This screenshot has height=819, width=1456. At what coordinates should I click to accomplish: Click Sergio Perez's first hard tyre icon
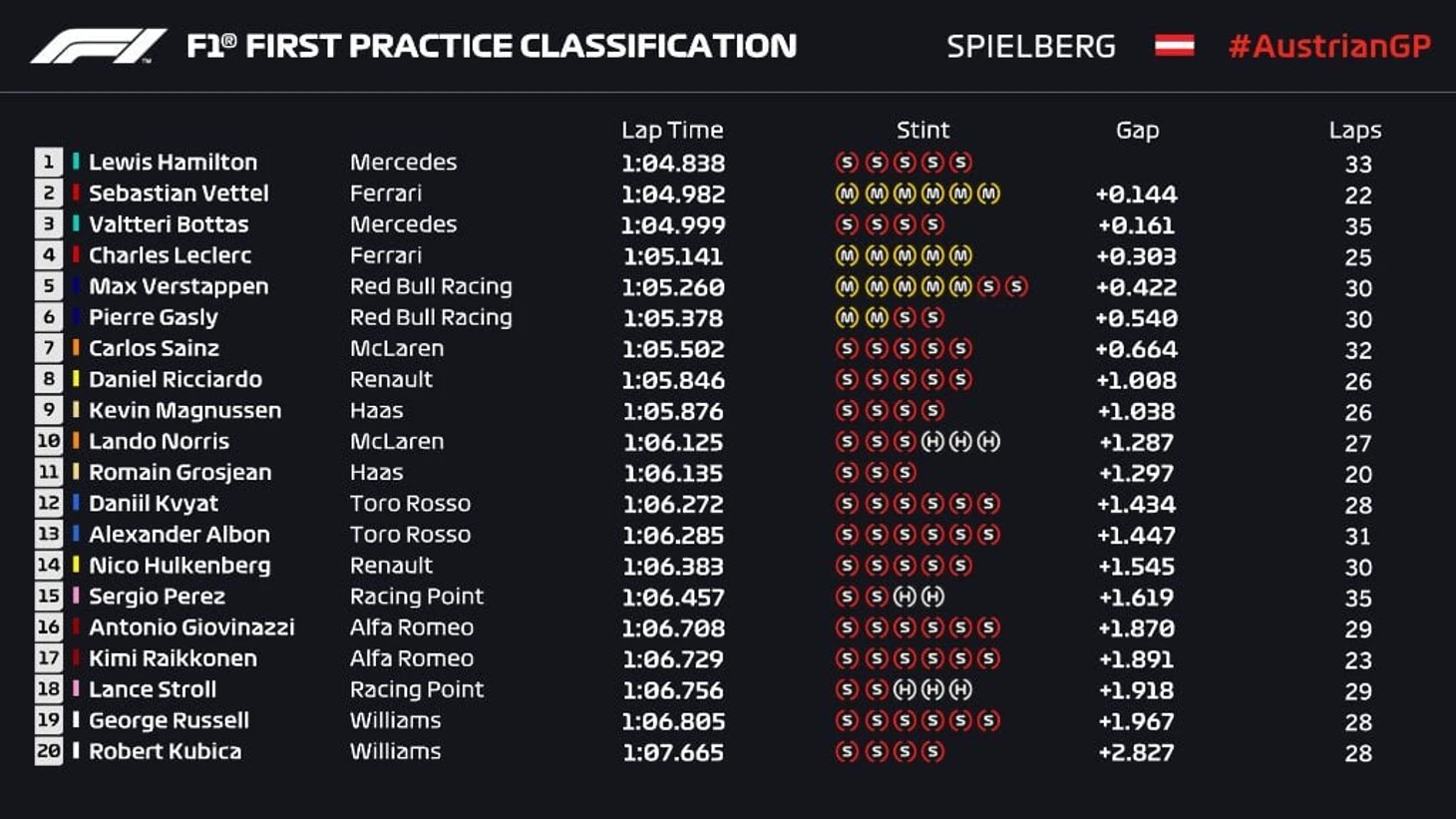[x=905, y=597]
